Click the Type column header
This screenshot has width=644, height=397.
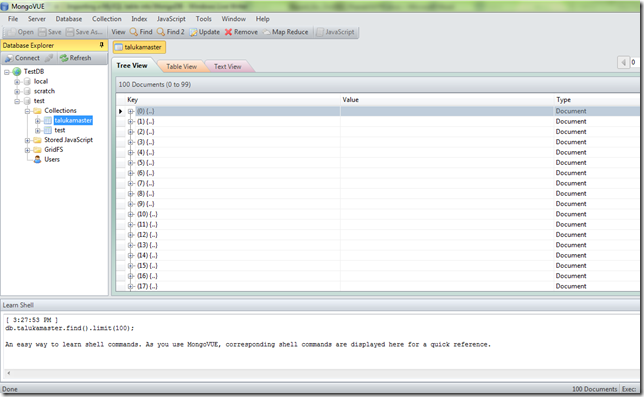597,100
